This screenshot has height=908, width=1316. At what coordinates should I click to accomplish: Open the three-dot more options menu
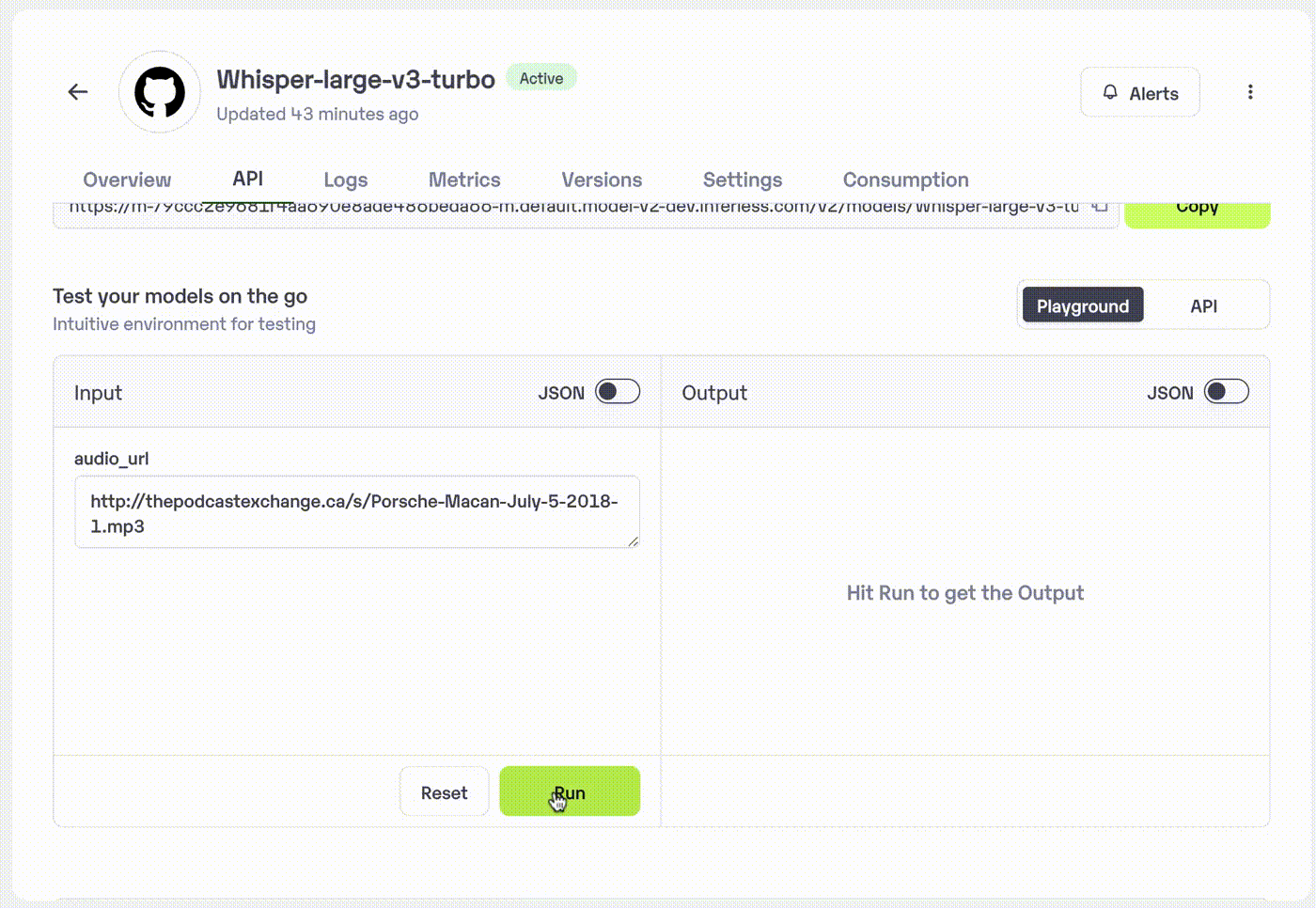coord(1250,92)
